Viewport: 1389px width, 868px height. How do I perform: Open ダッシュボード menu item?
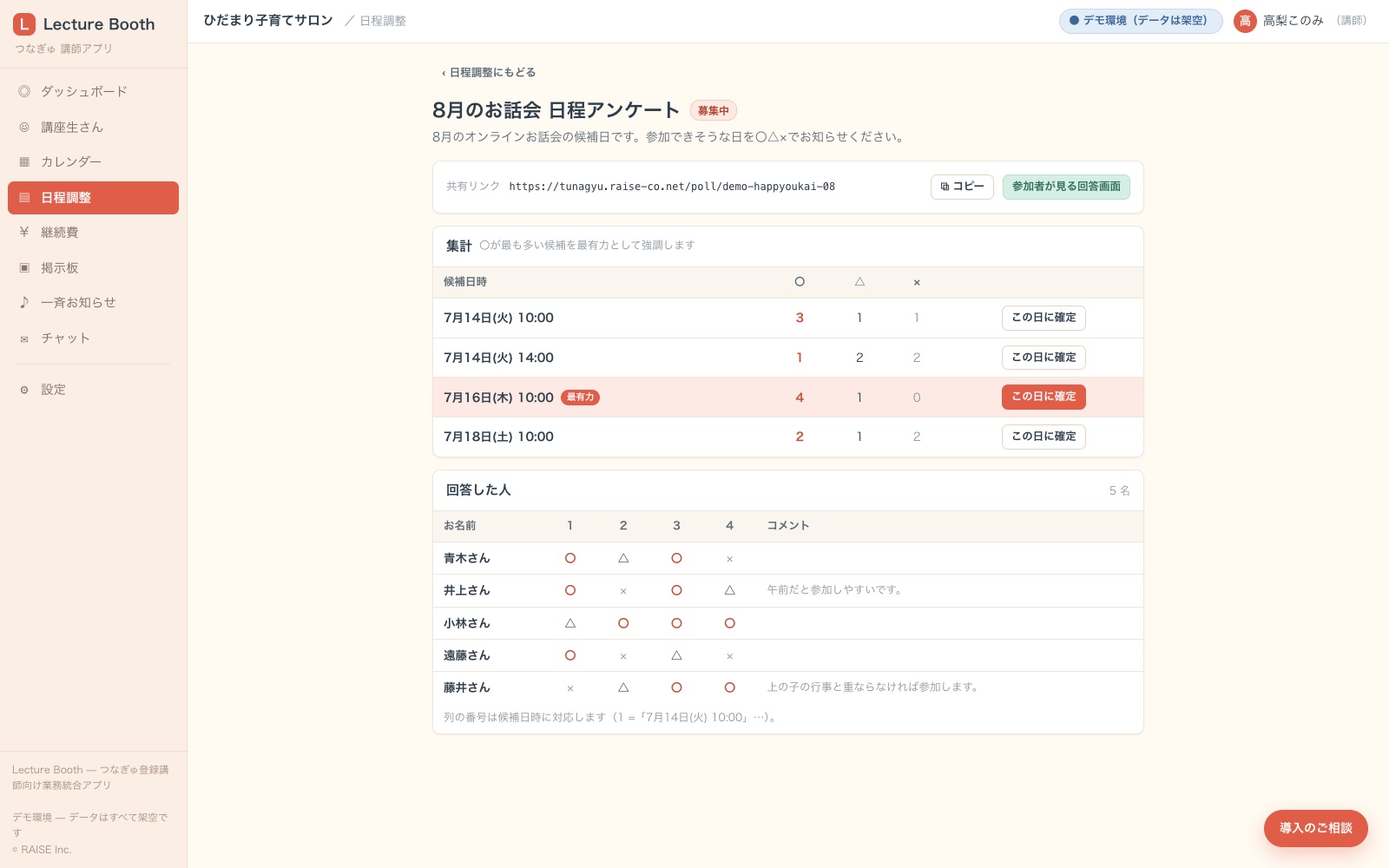pos(93,91)
